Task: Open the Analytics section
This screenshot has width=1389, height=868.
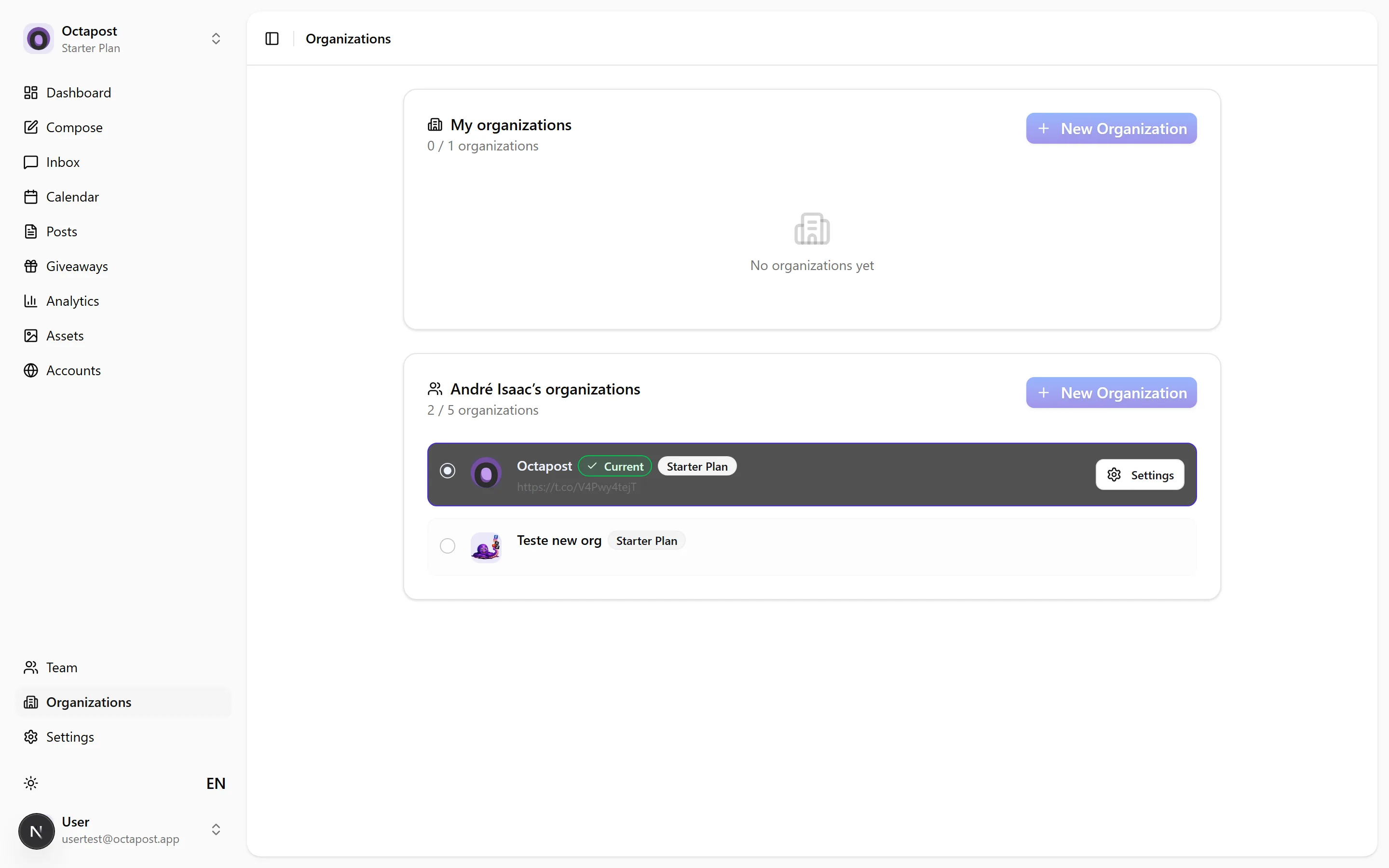Action: (124, 301)
